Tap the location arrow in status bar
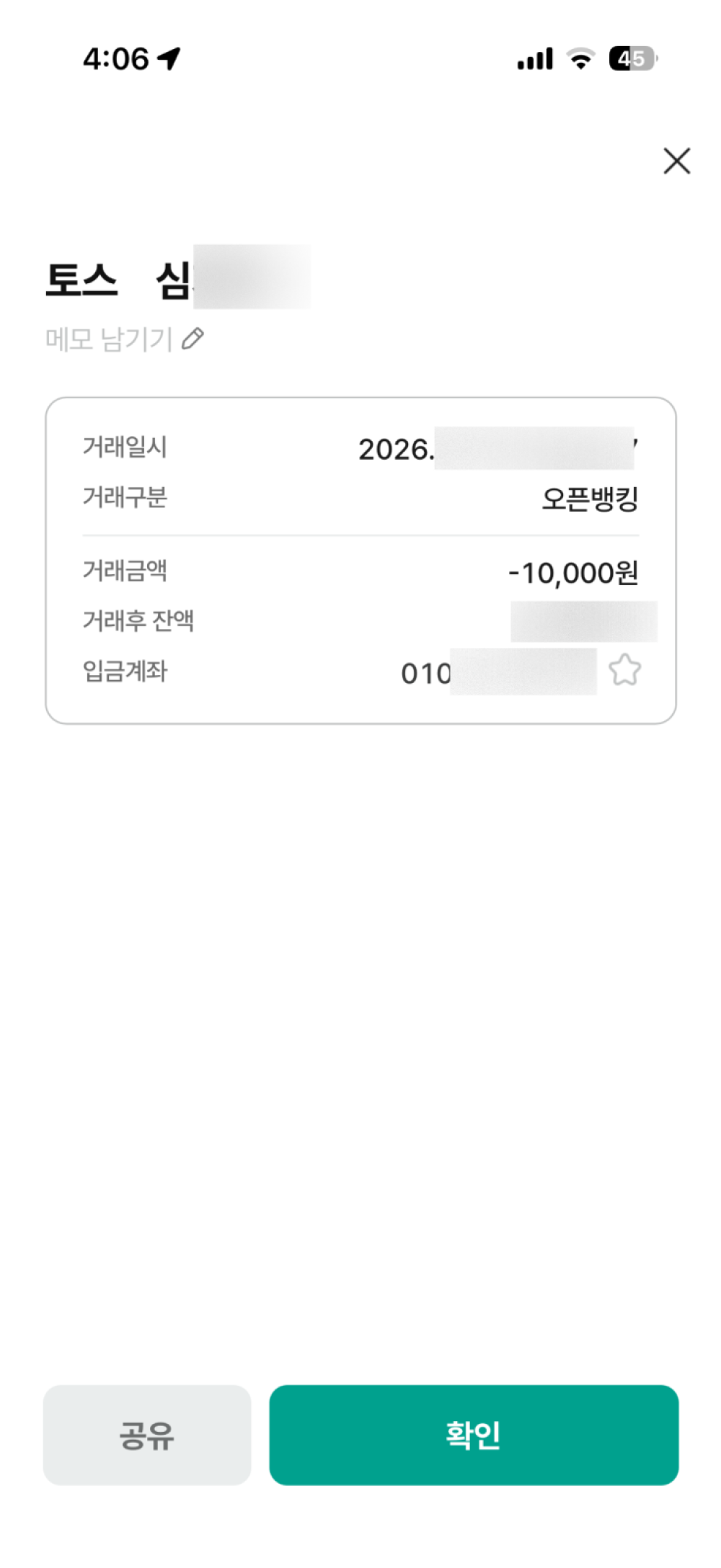 point(169,58)
